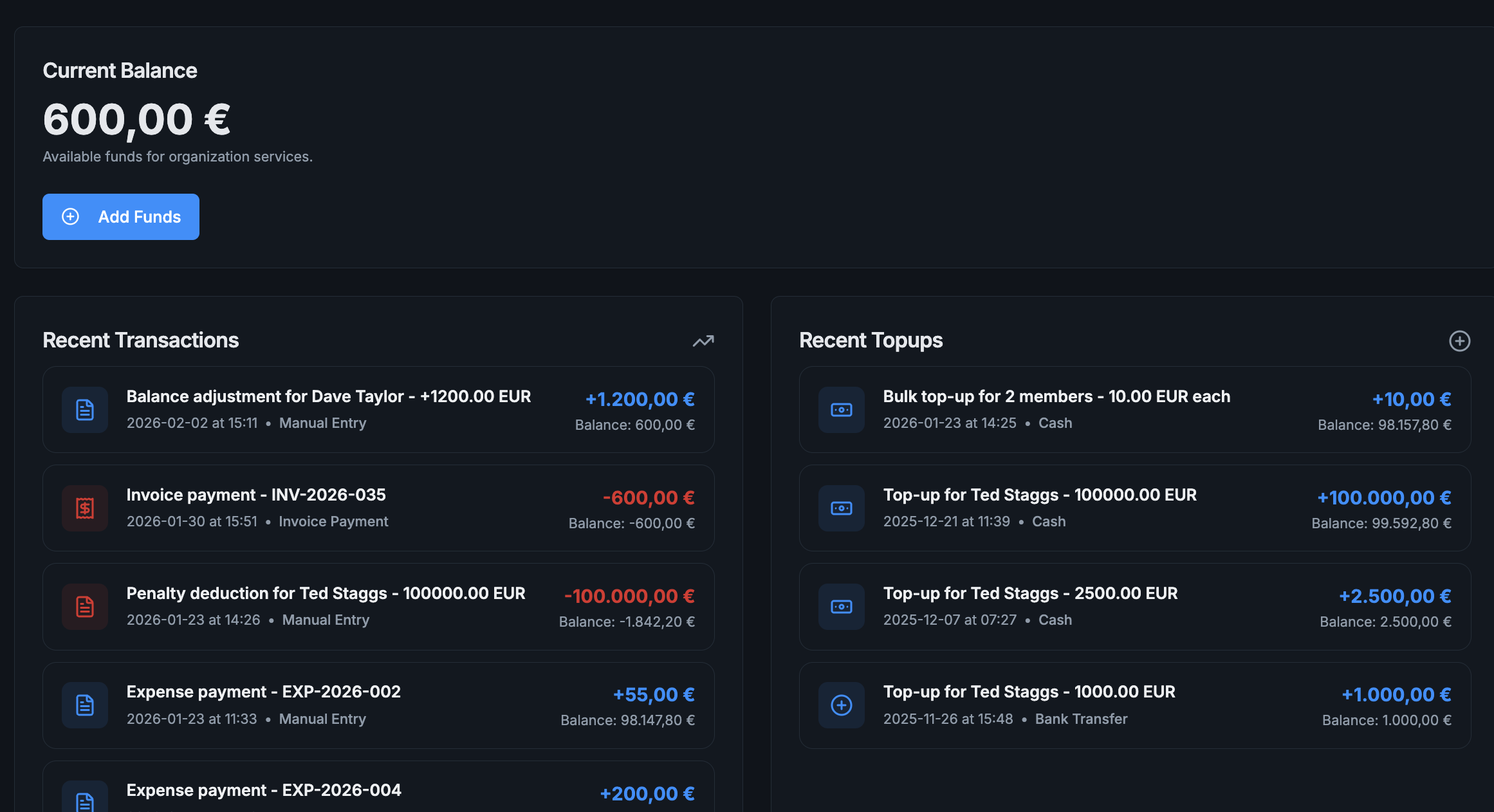
Task: Click the Add Funds button
Action: (x=121, y=217)
